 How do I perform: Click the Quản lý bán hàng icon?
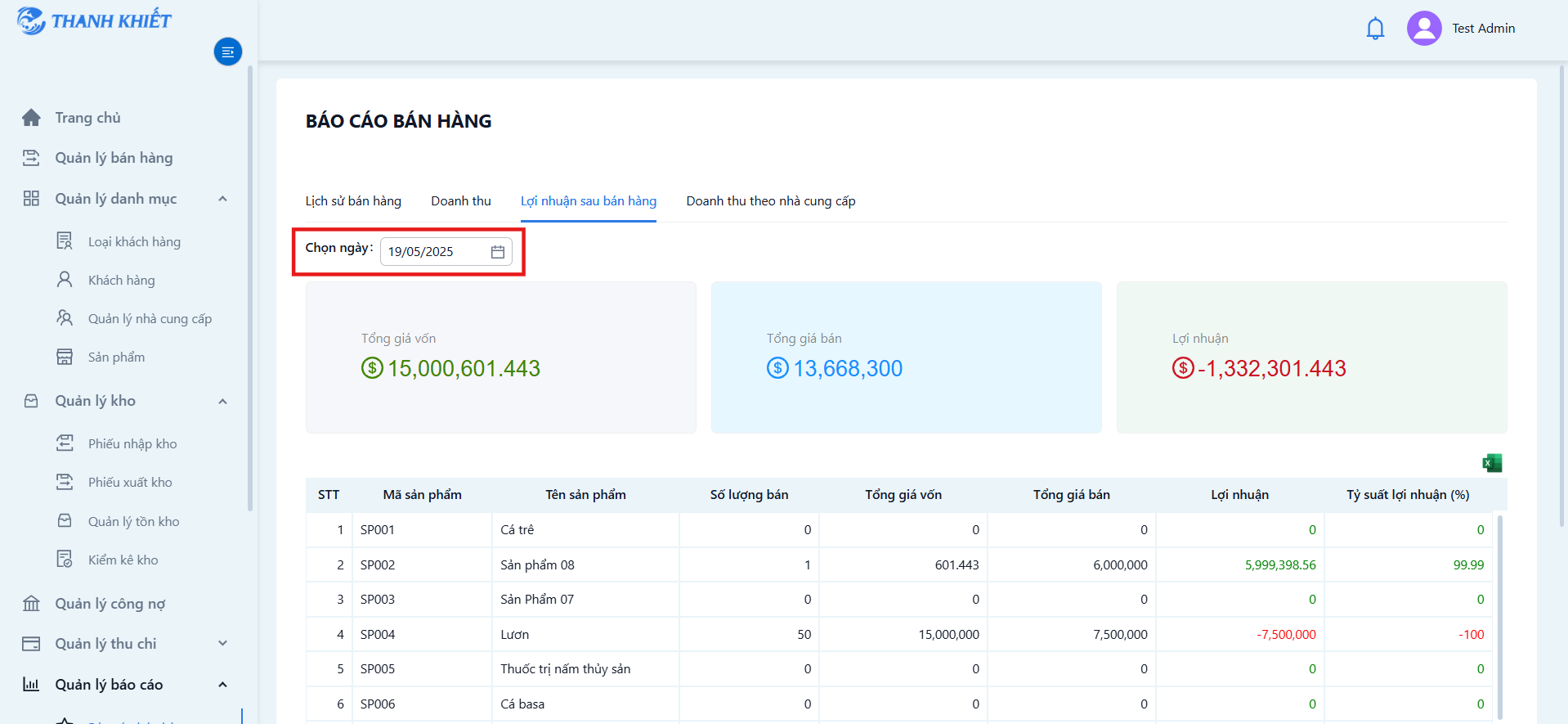click(x=31, y=158)
